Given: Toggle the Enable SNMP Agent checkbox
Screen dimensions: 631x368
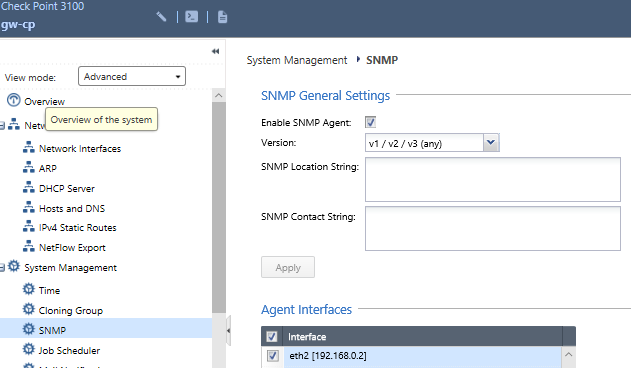Looking at the screenshot, I should pos(370,122).
